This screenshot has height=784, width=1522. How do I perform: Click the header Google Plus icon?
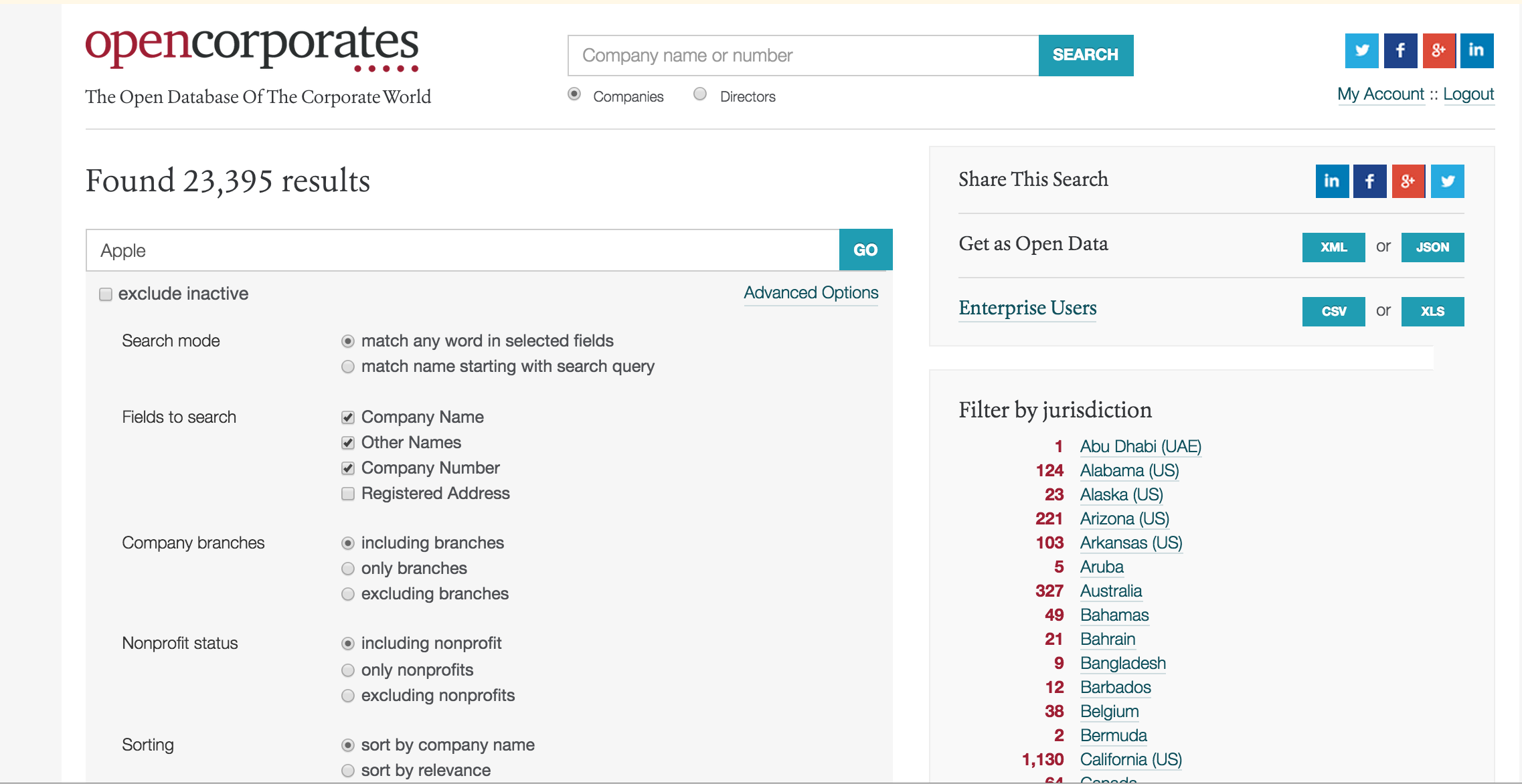coord(1438,51)
